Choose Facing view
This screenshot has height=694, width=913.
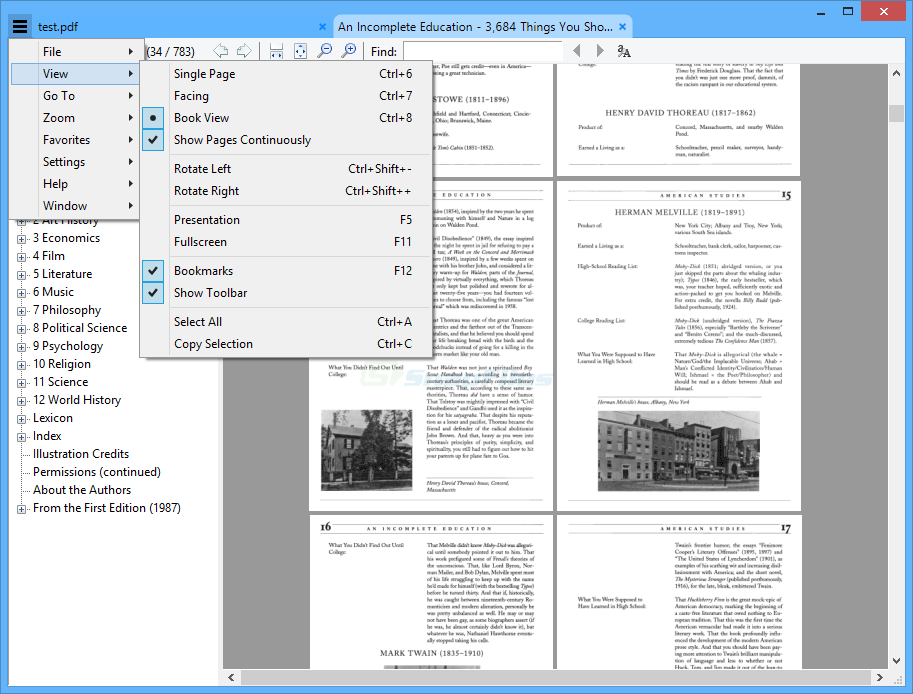pyautogui.click(x=286, y=96)
